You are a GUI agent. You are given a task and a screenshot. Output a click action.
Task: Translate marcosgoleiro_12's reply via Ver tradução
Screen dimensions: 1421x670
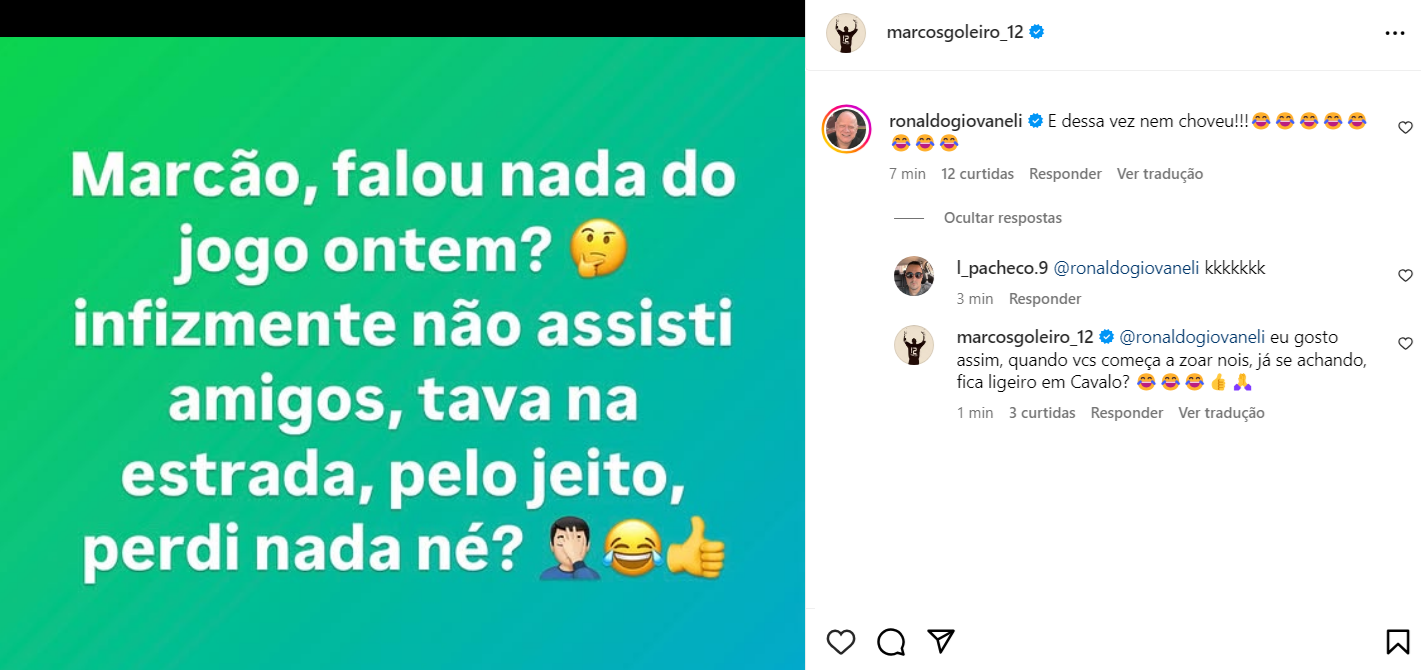pyautogui.click(x=1221, y=413)
